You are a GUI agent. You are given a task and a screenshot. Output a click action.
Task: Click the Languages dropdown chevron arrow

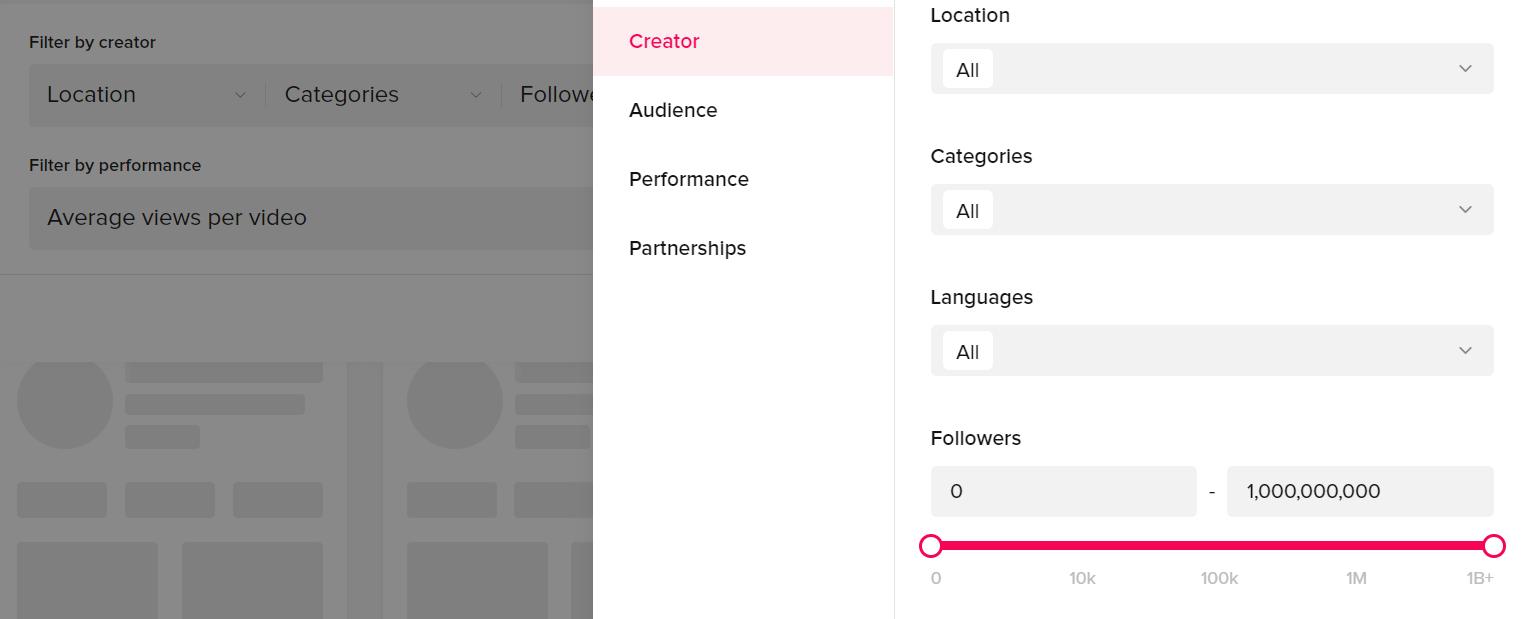1465,351
